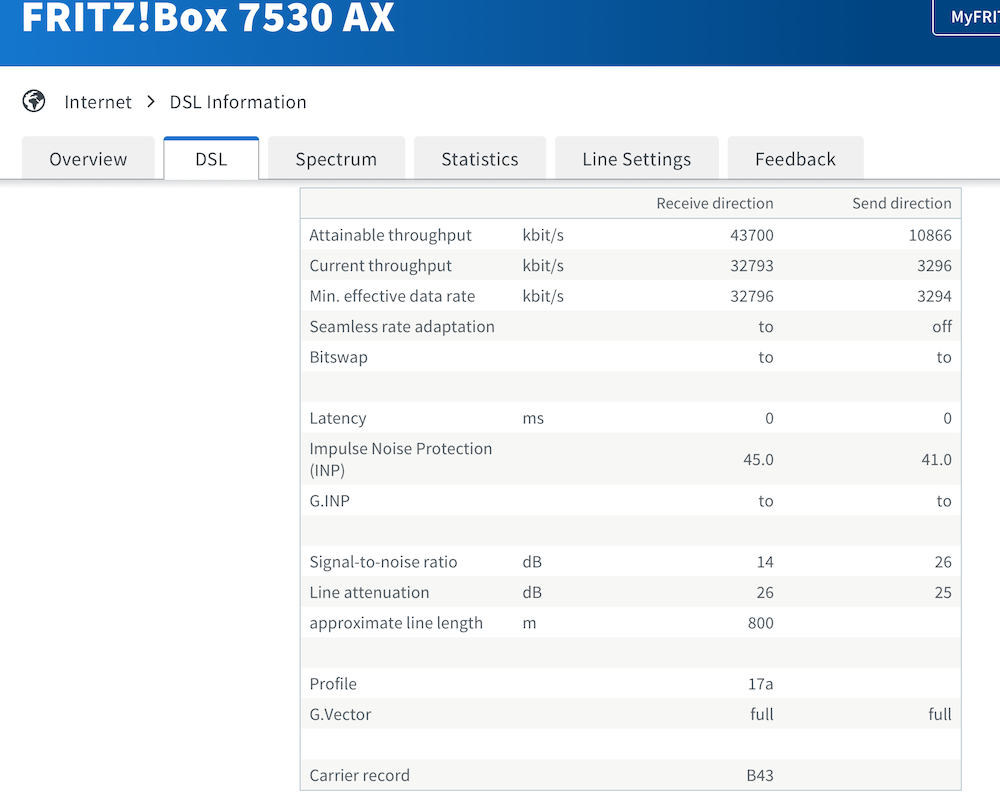This screenshot has height=805, width=1000.
Task: Click the Carrier record label
Action: click(359, 776)
